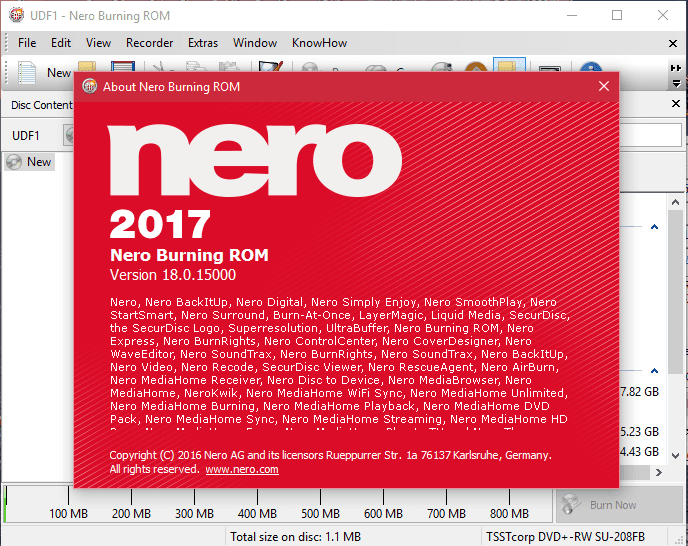Image resolution: width=688 pixels, height=546 pixels.
Task: Open the KnowHow menu
Action: click(x=319, y=43)
